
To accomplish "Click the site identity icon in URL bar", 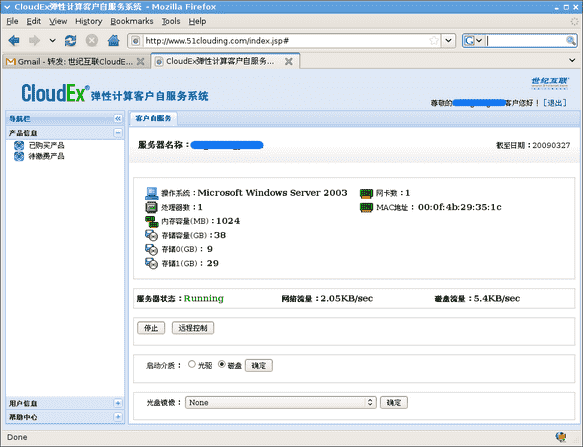I will (x=136, y=41).
